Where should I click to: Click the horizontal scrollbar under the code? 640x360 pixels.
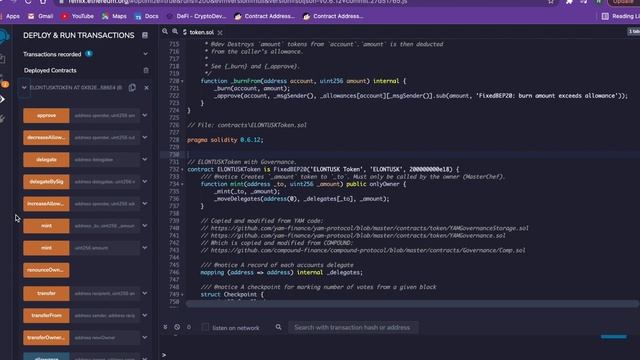(x=412, y=304)
